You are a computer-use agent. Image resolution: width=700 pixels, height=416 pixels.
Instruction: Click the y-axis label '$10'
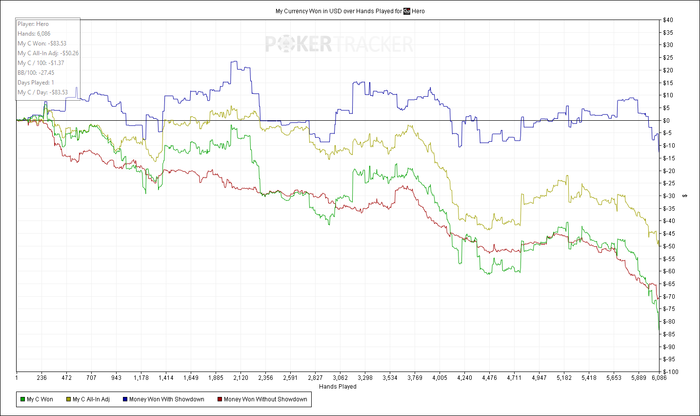pyautogui.click(x=668, y=96)
